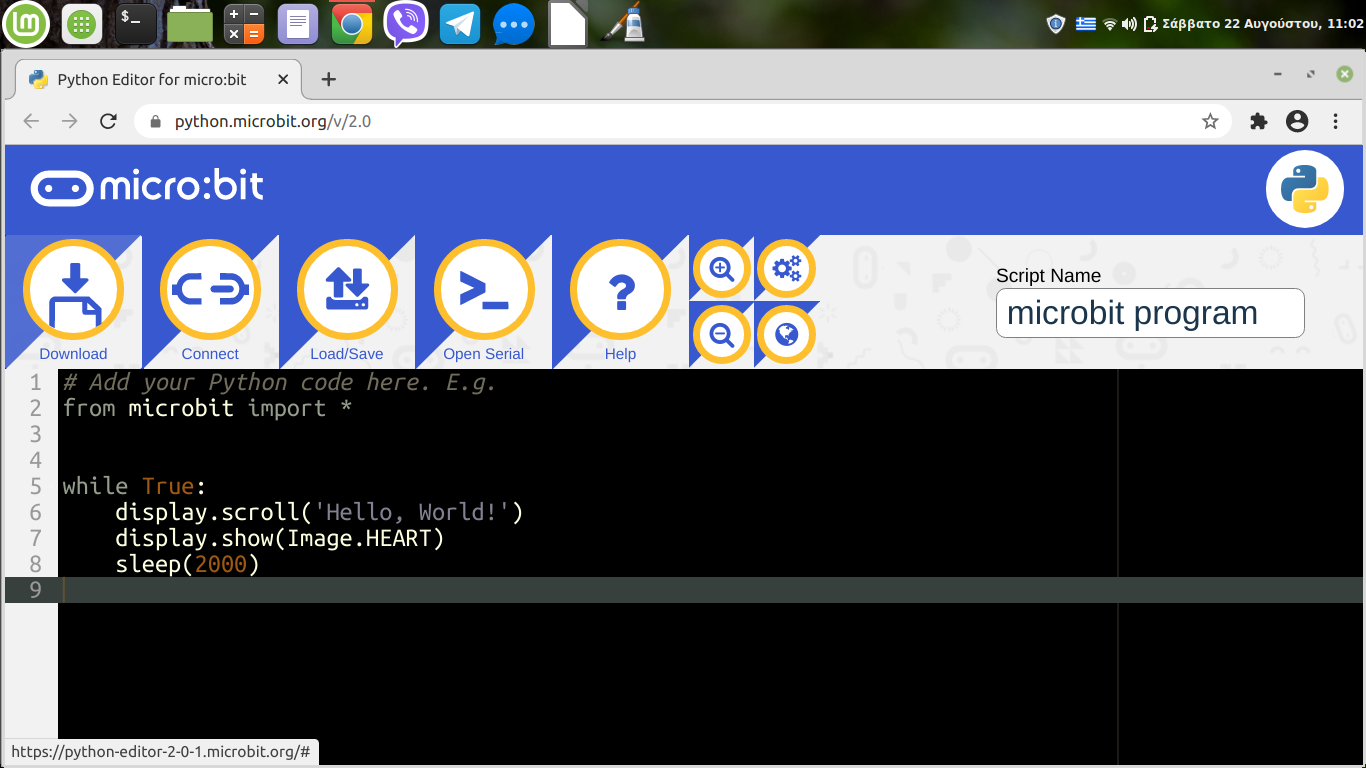Open the blue chat bubble app
This screenshot has height=768, width=1366.
tap(514, 25)
